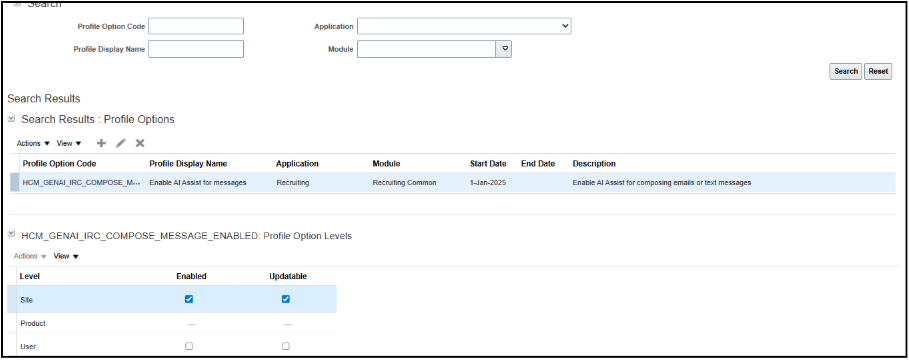Click the row selector of the profile option row

coord(14,183)
